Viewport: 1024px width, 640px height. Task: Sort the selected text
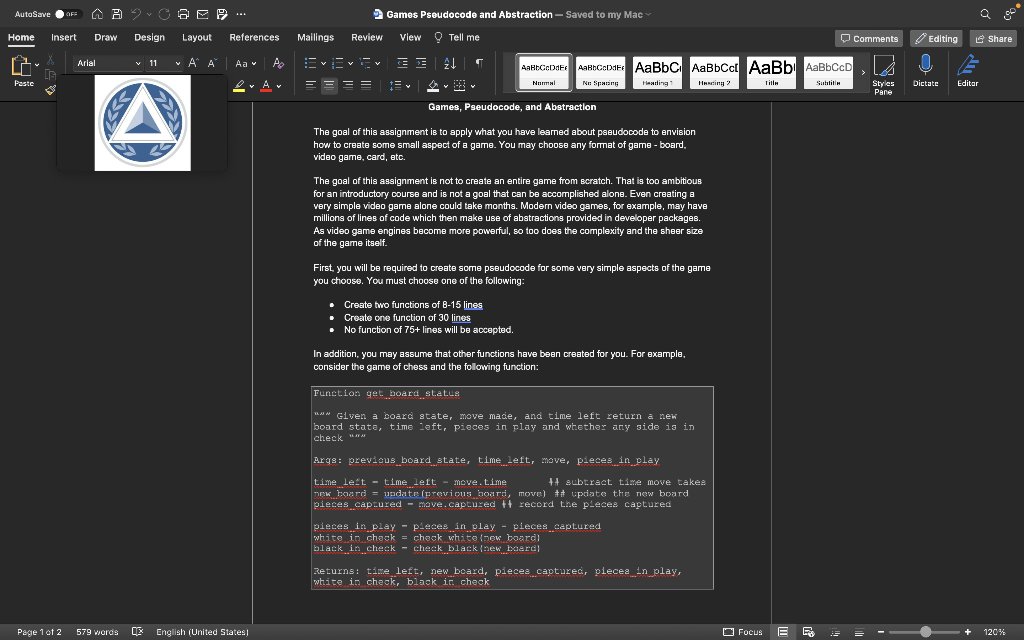(450, 63)
